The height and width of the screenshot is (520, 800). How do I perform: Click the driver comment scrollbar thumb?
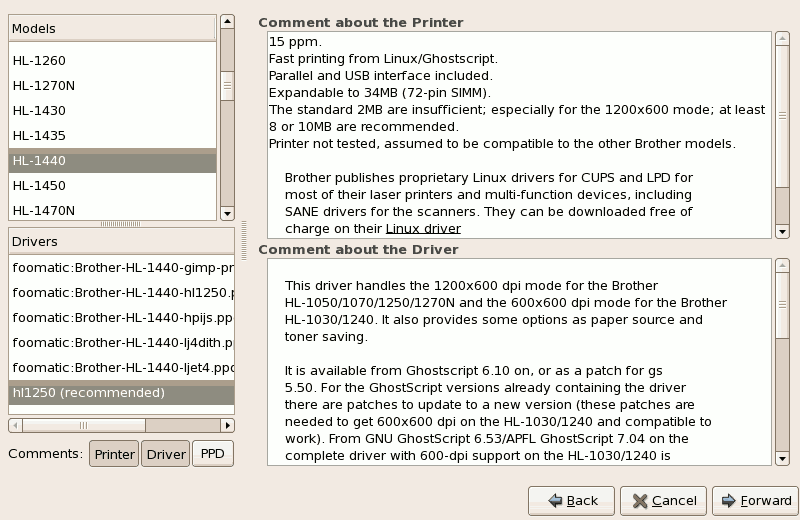point(782,305)
